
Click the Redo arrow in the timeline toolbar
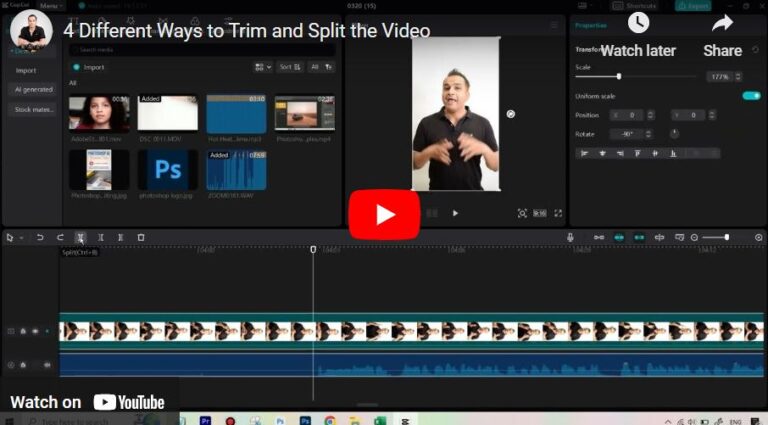[60, 237]
